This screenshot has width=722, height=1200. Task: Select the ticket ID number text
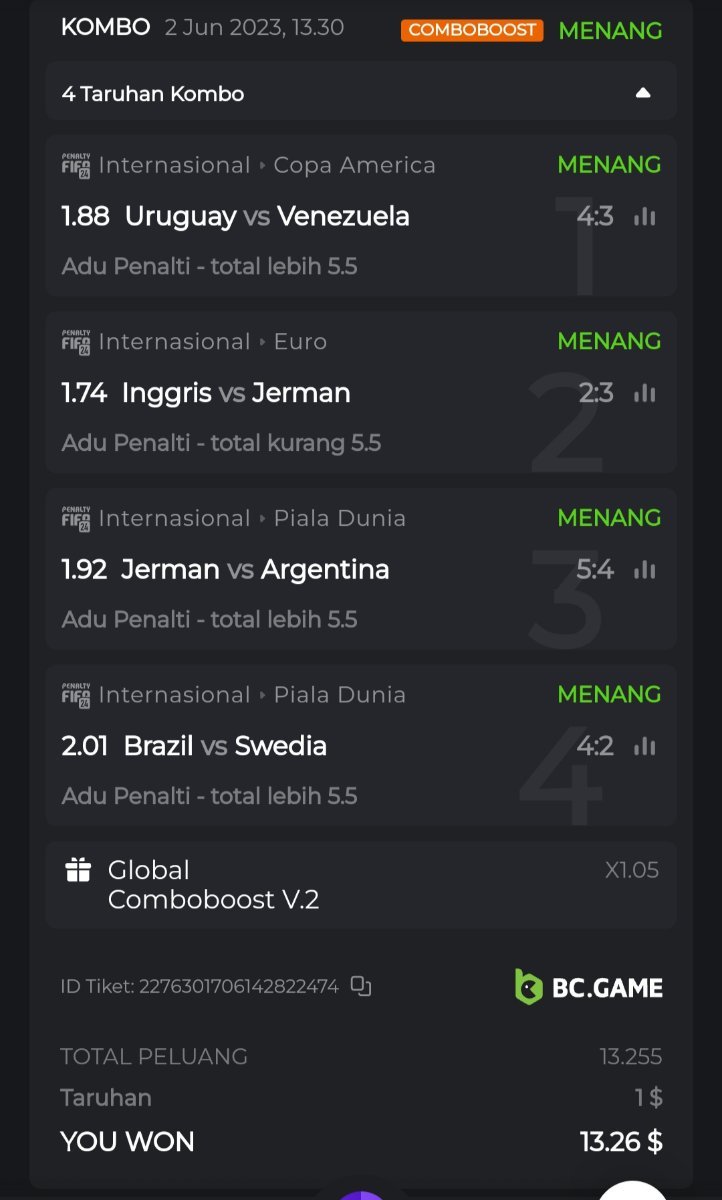tap(238, 987)
